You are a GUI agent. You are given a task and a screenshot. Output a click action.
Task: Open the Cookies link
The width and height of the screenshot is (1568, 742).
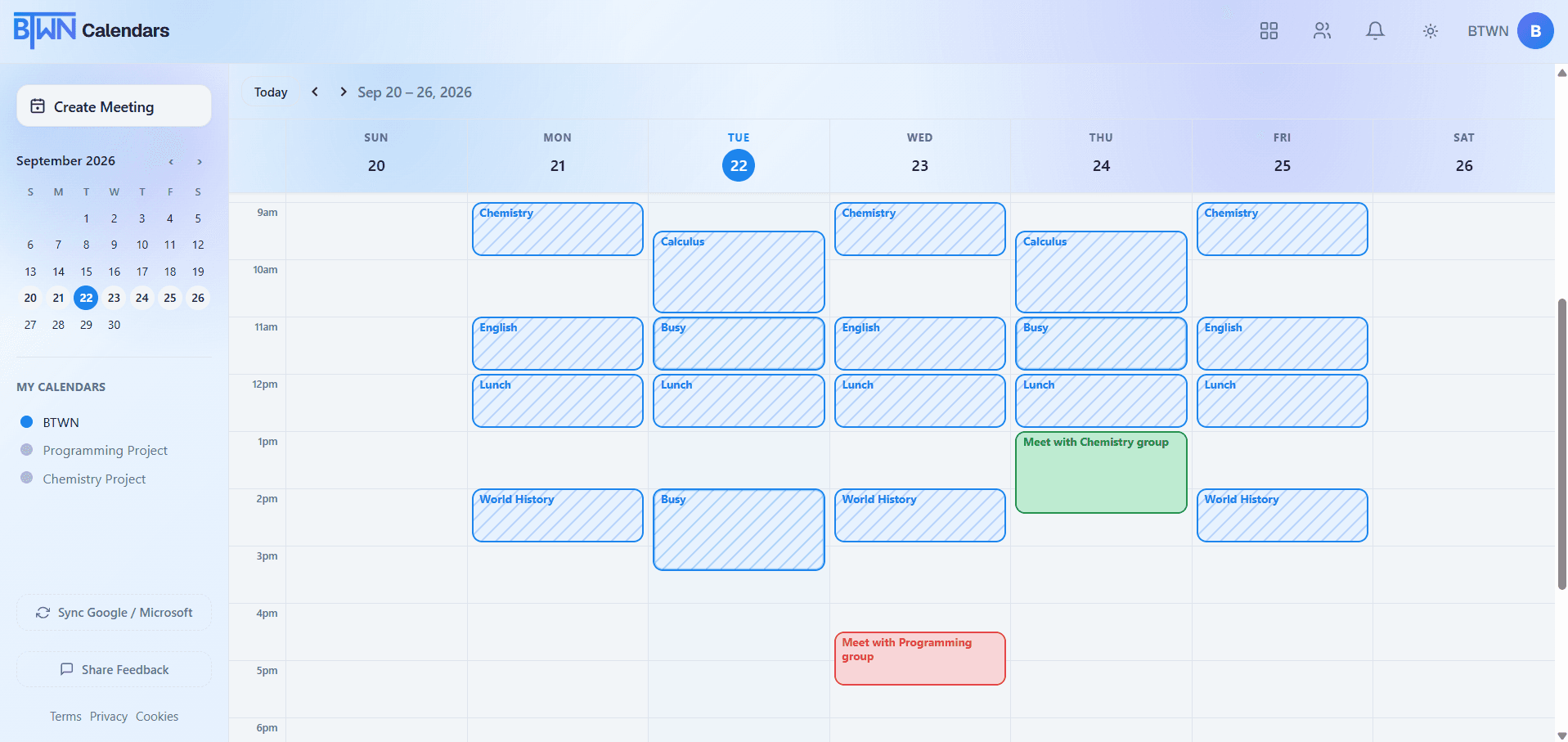pyautogui.click(x=157, y=717)
